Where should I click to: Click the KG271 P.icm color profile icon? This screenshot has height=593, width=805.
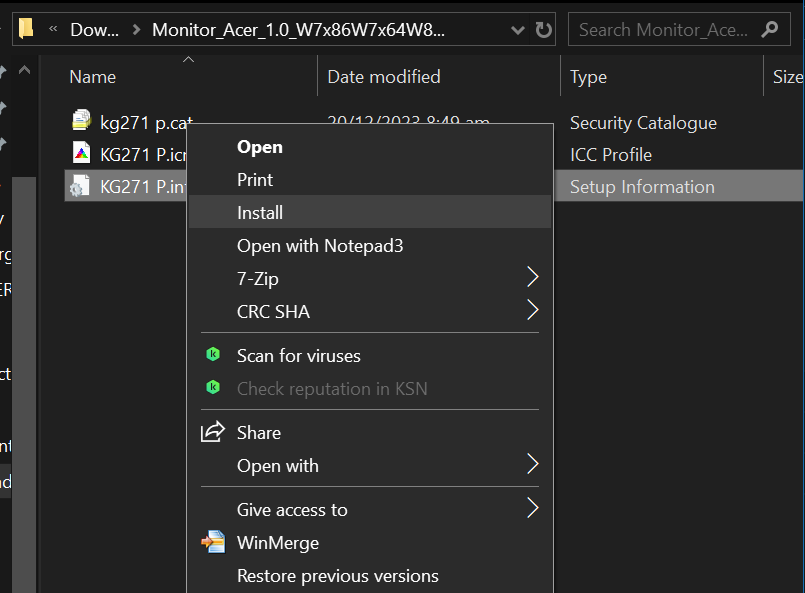click(81, 154)
